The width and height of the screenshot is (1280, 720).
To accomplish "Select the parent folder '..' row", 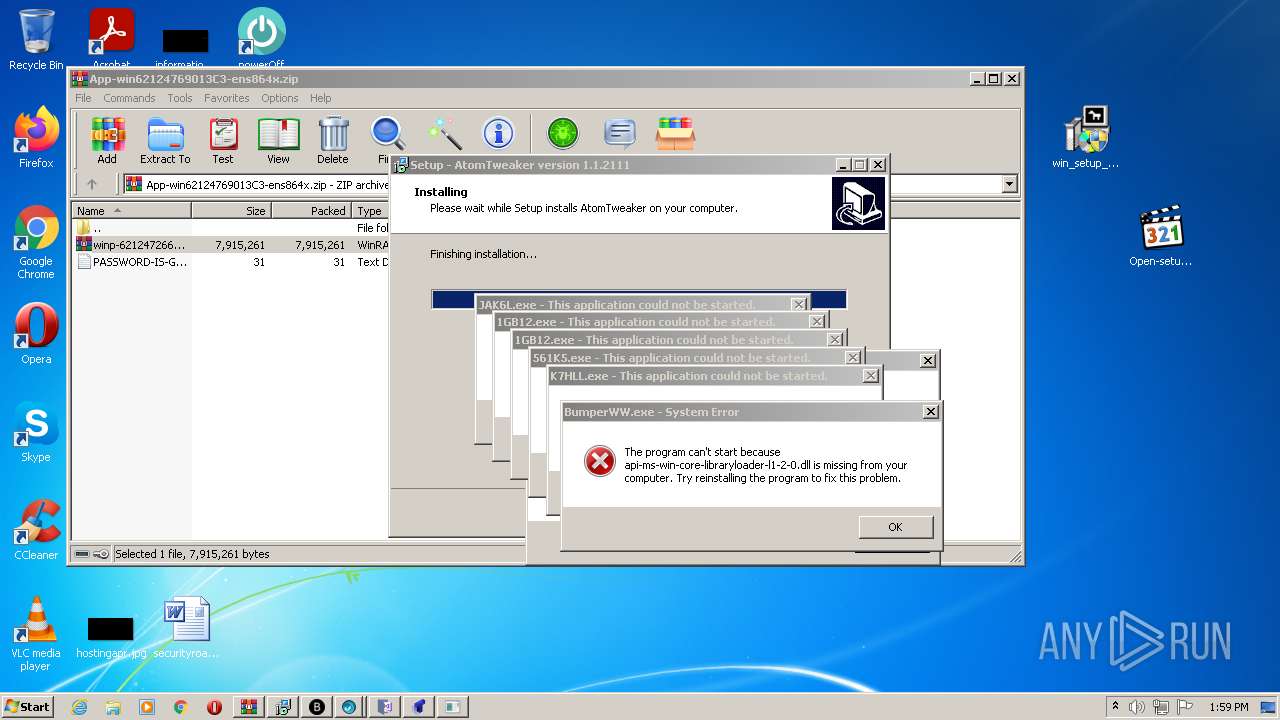I will (231, 228).
